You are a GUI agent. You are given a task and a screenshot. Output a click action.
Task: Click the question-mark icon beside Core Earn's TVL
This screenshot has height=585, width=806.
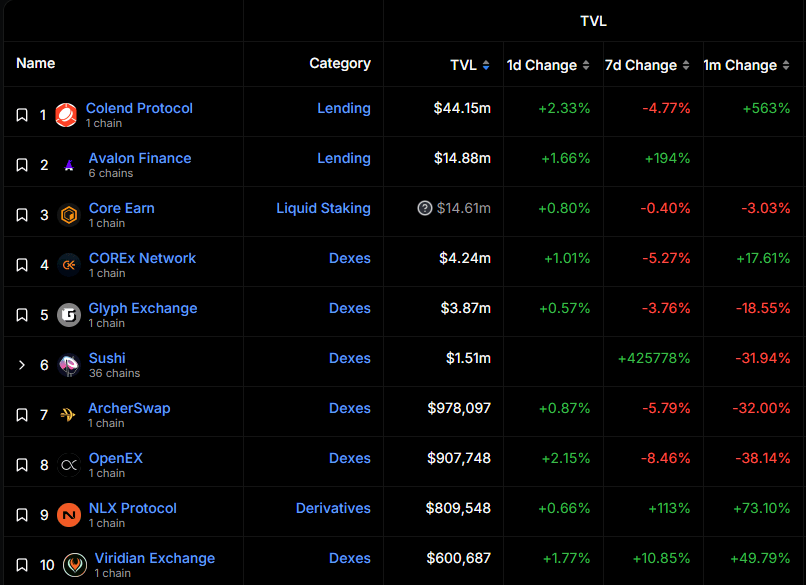[x=425, y=209]
